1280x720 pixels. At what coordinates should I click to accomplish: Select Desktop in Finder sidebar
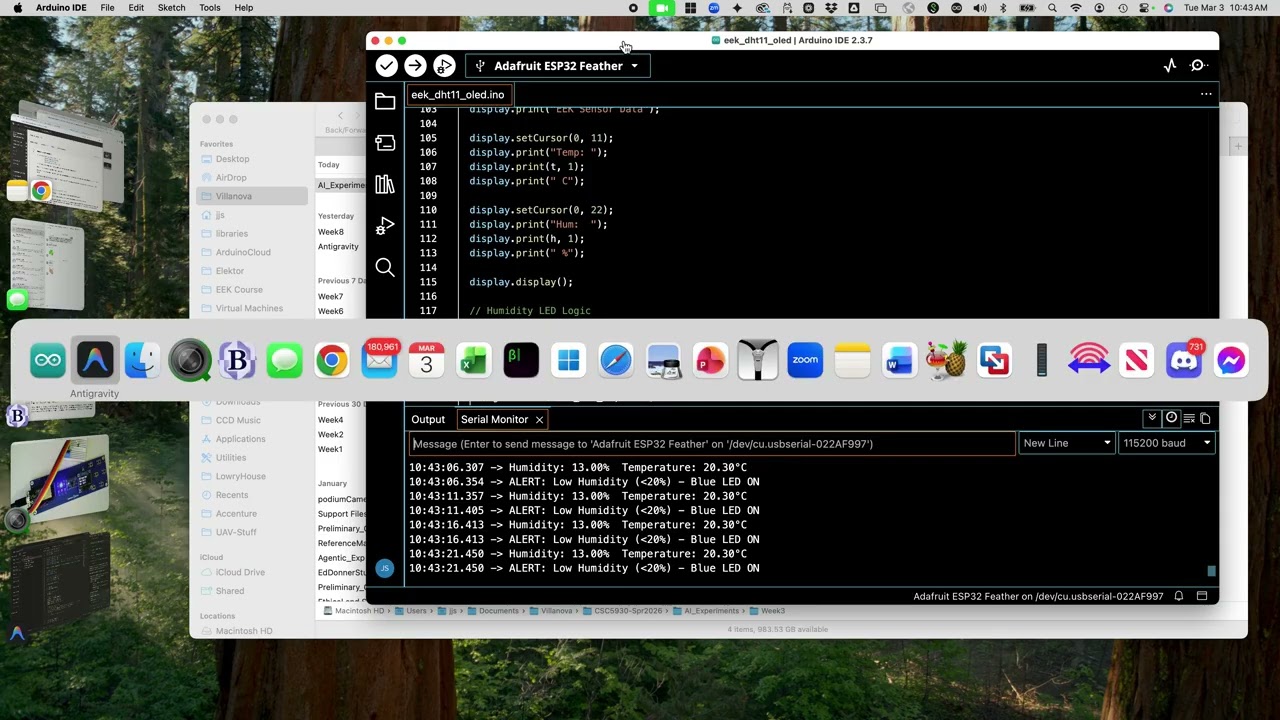pyautogui.click(x=232, y=159)
